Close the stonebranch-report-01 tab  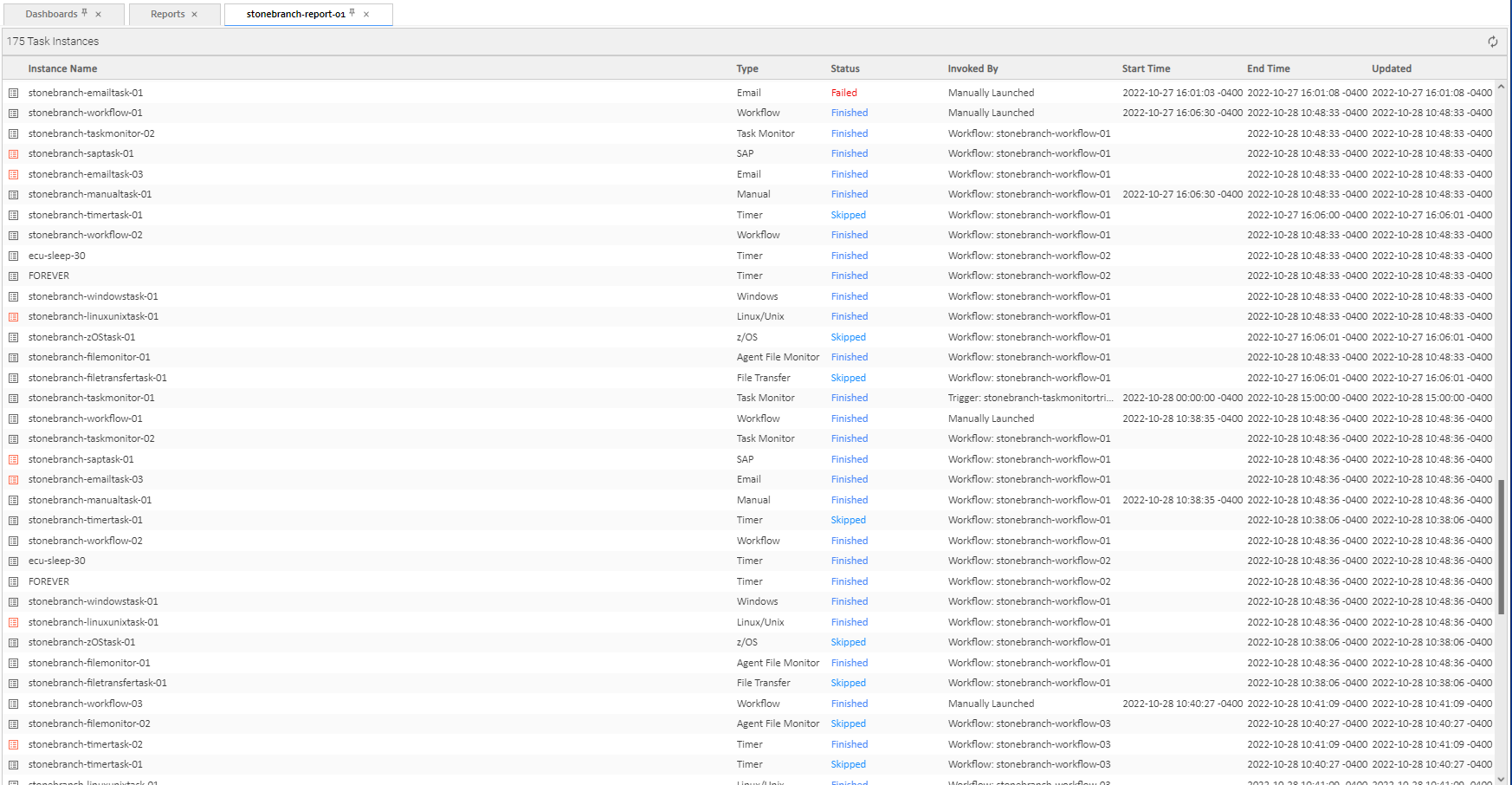(366, 15)
